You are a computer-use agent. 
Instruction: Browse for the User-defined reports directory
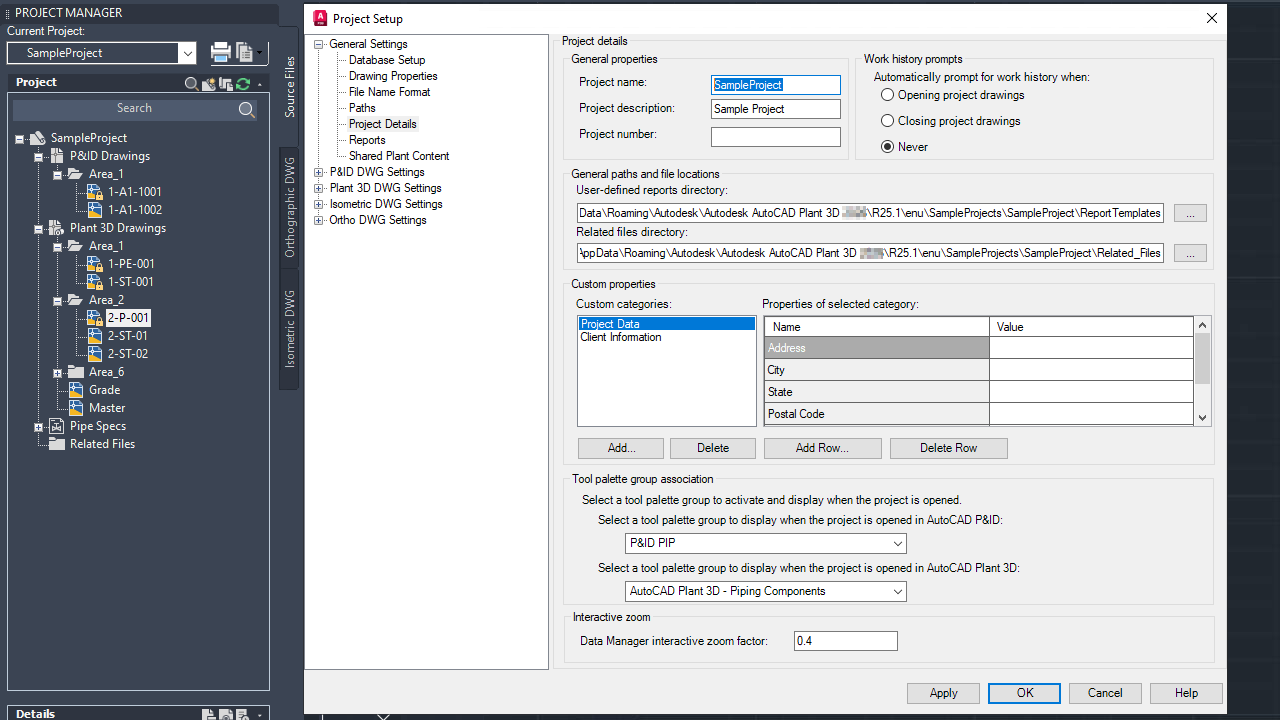pos(1190,213)
